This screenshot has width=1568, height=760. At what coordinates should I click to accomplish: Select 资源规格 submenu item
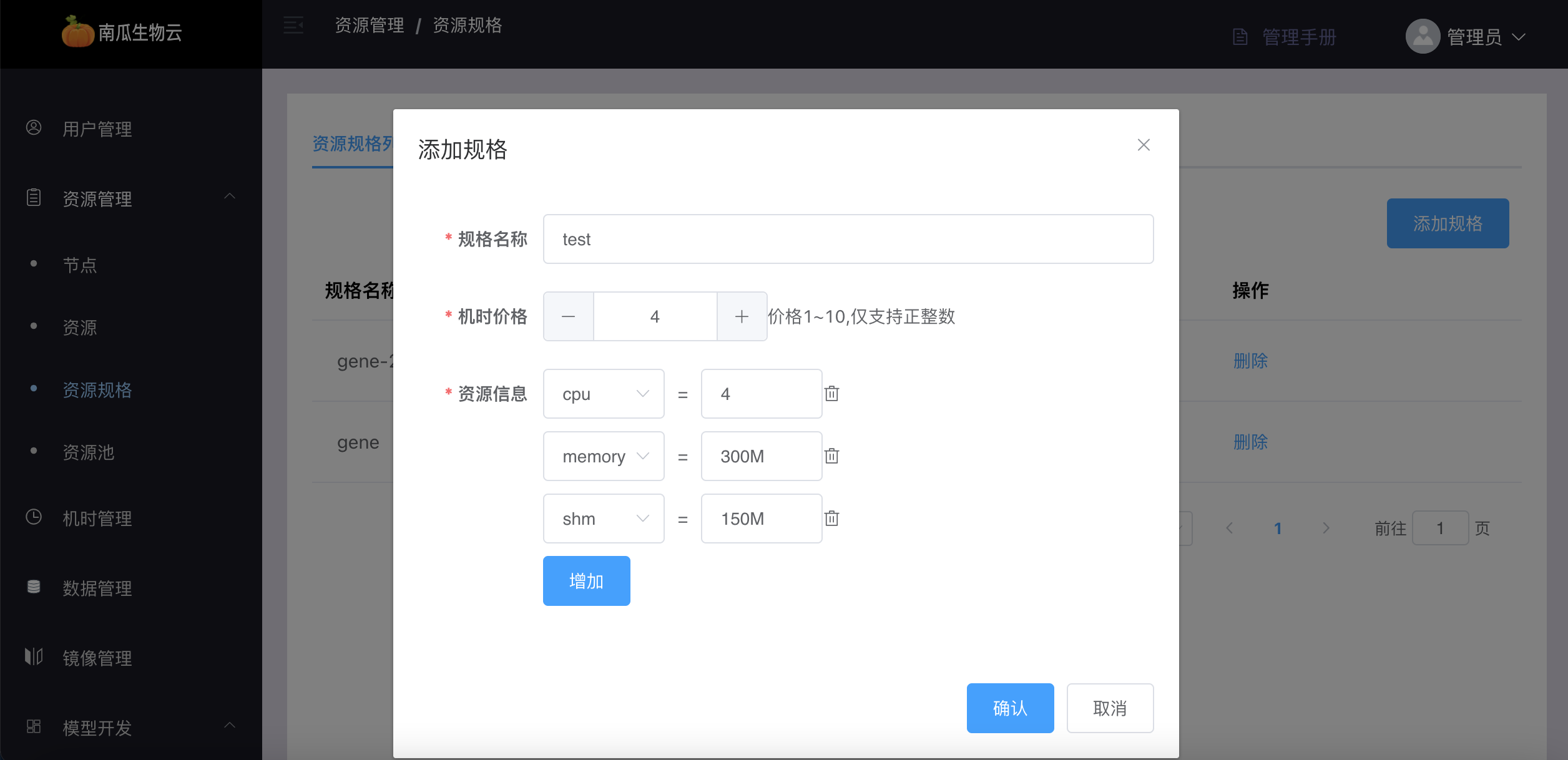[97, 390]
